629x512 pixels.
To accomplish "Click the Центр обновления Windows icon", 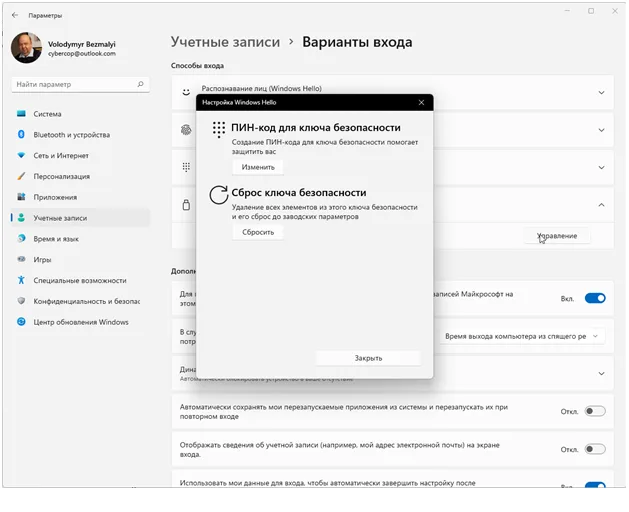I will 21,322.
